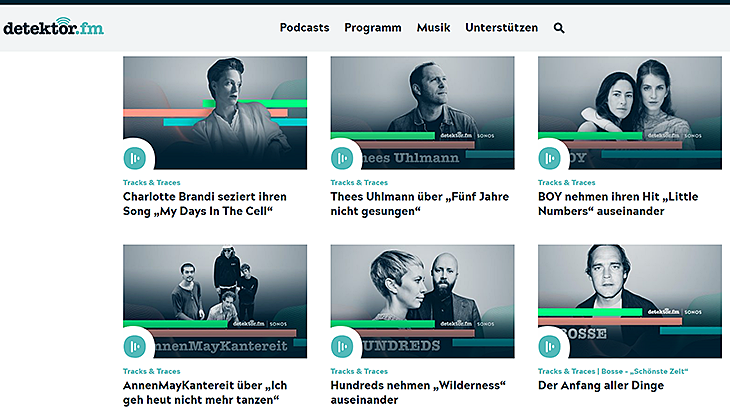Open article "Charlotte Brandi seziert ihren Song"
This screenshot has width=730, height=415.
[x=205, y=204]
